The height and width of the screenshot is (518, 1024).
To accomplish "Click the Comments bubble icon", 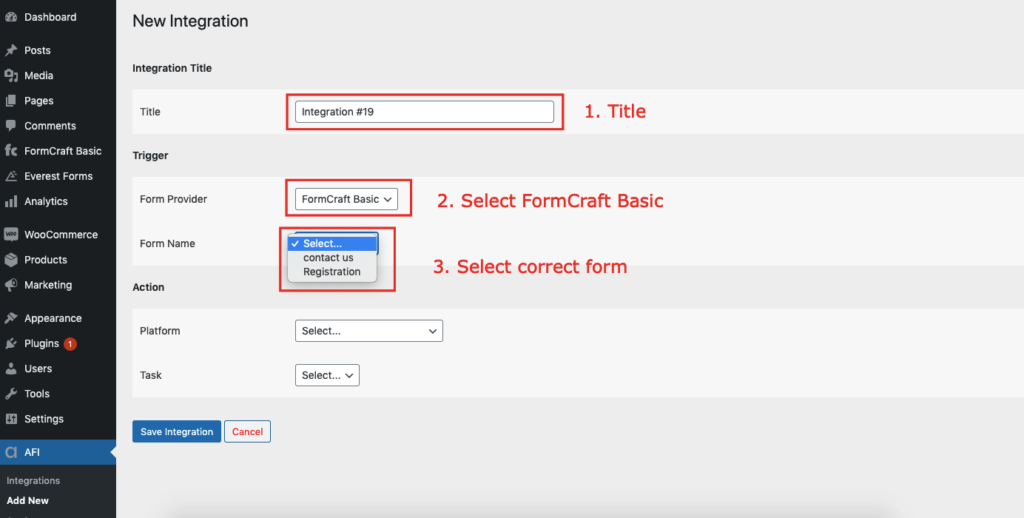I will point(10,125).
